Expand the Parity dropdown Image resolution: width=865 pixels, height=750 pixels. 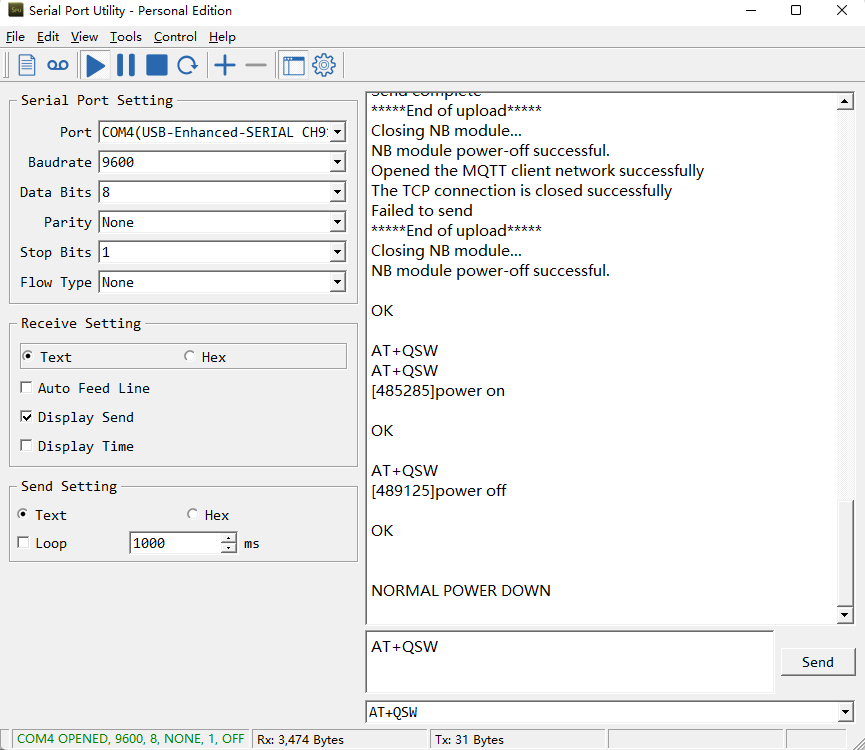[x=338, y=222]
